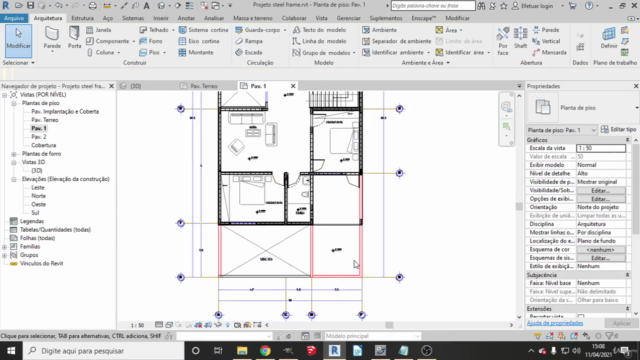
Task: Choose the Ambiente room tool
Action: coord(380,30)
